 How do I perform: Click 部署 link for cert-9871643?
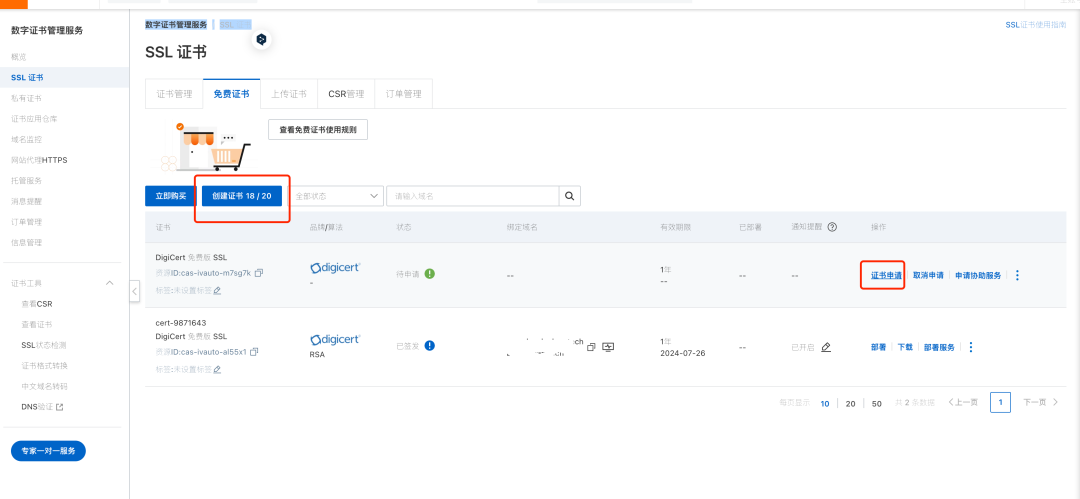click(878, 347)
